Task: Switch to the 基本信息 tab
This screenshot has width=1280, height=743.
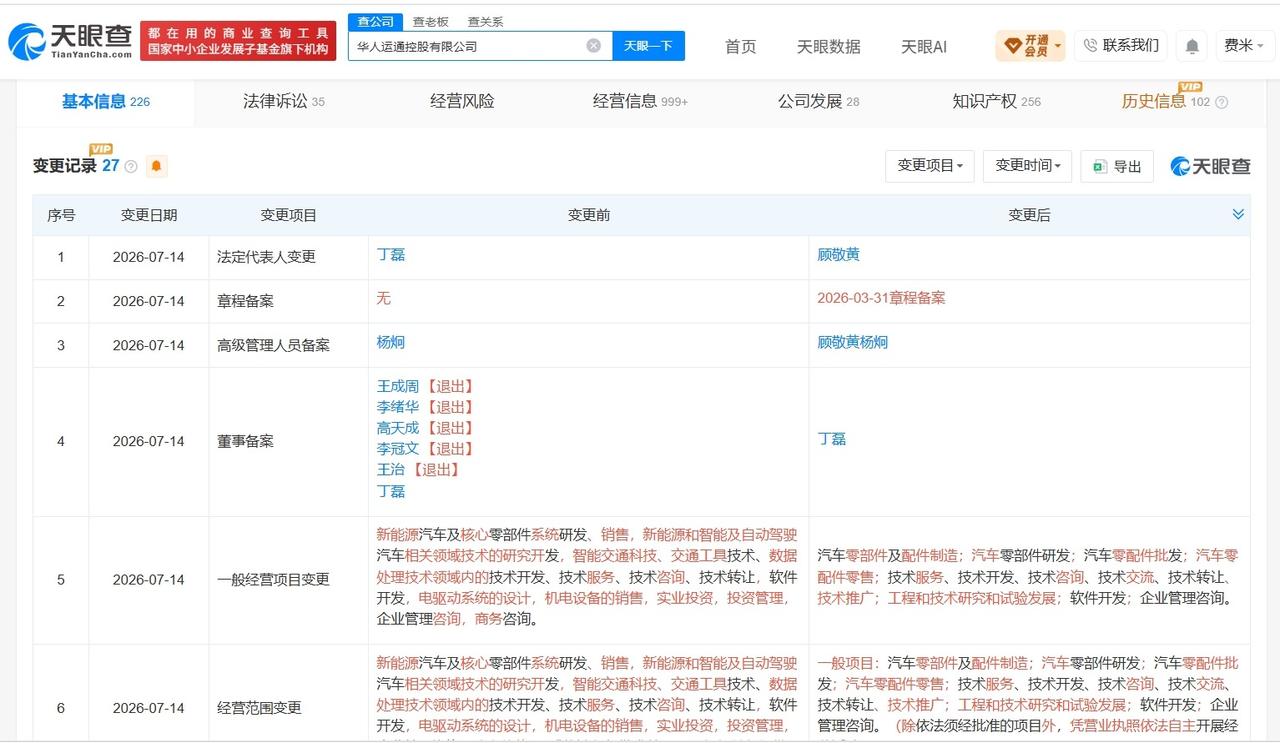Action: coord(105,101)
